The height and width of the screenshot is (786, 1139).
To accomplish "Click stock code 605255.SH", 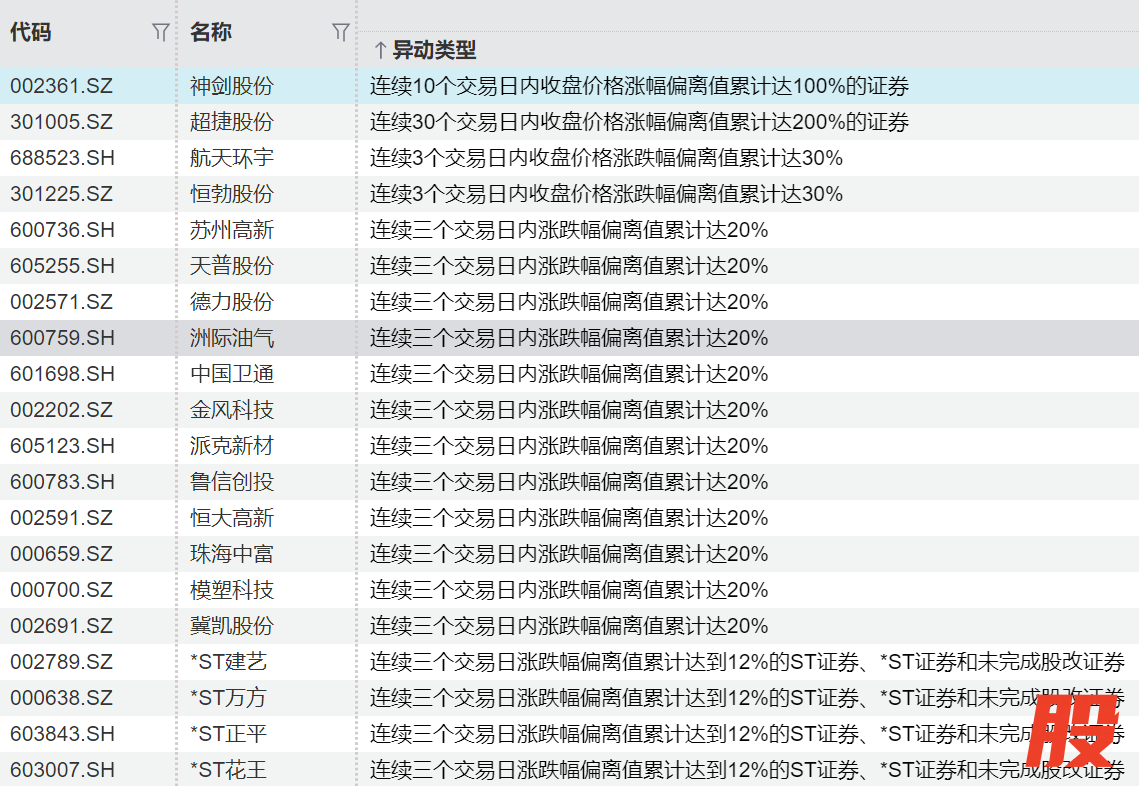I will [62, 266].
